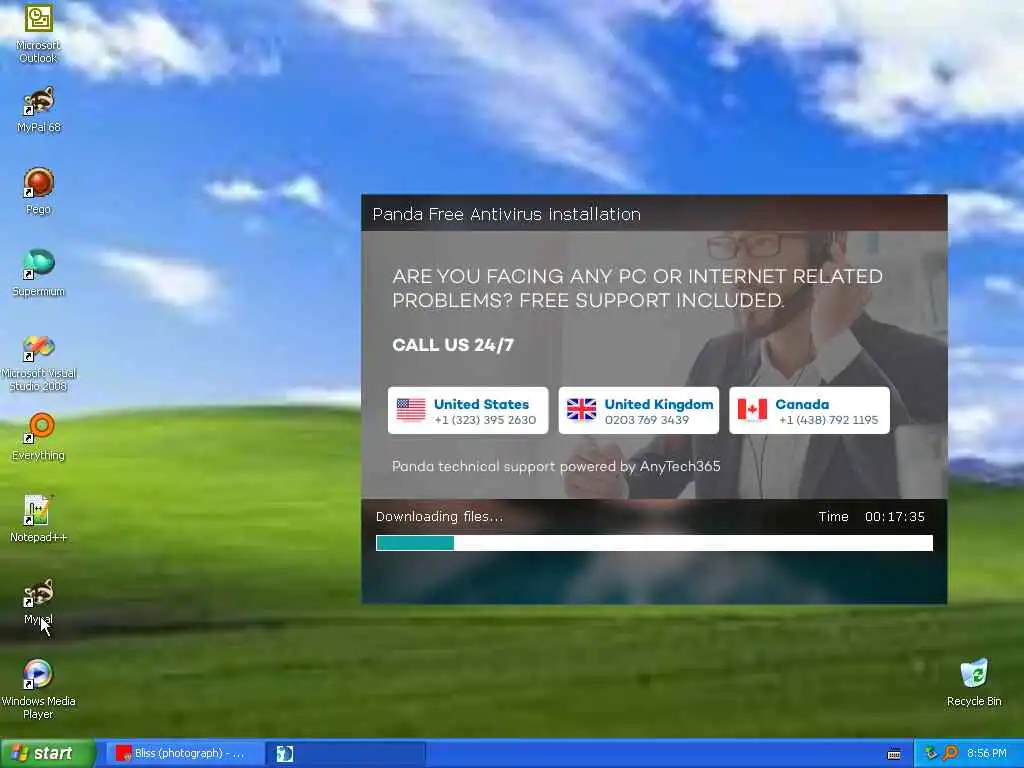
Task: Activate the Panda installer taskbar button
Action: pos(345,753)
